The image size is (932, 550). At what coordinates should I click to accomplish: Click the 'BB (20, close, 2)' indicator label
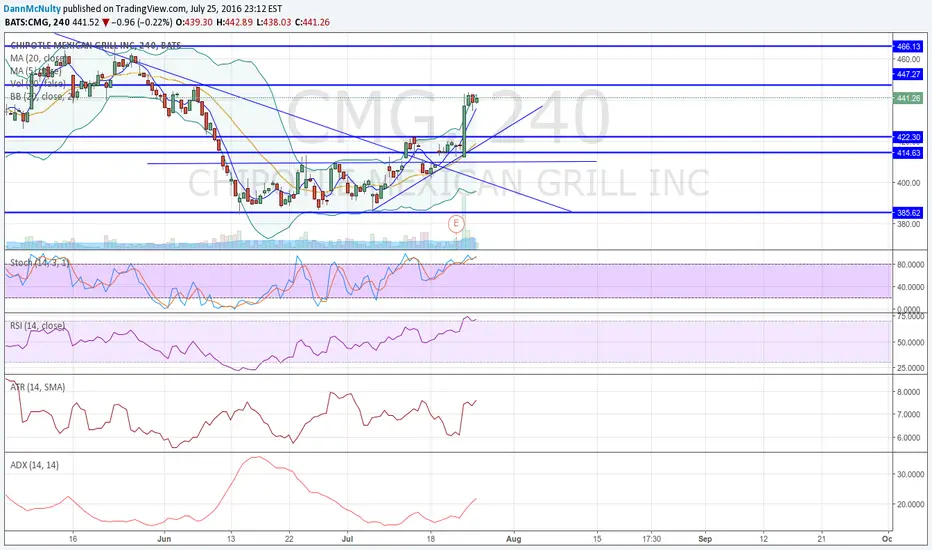coord(44,96)
